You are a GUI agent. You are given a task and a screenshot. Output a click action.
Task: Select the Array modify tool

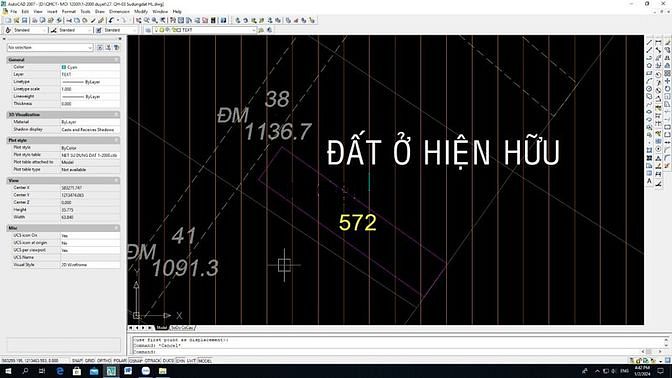(x=667, y=73)
